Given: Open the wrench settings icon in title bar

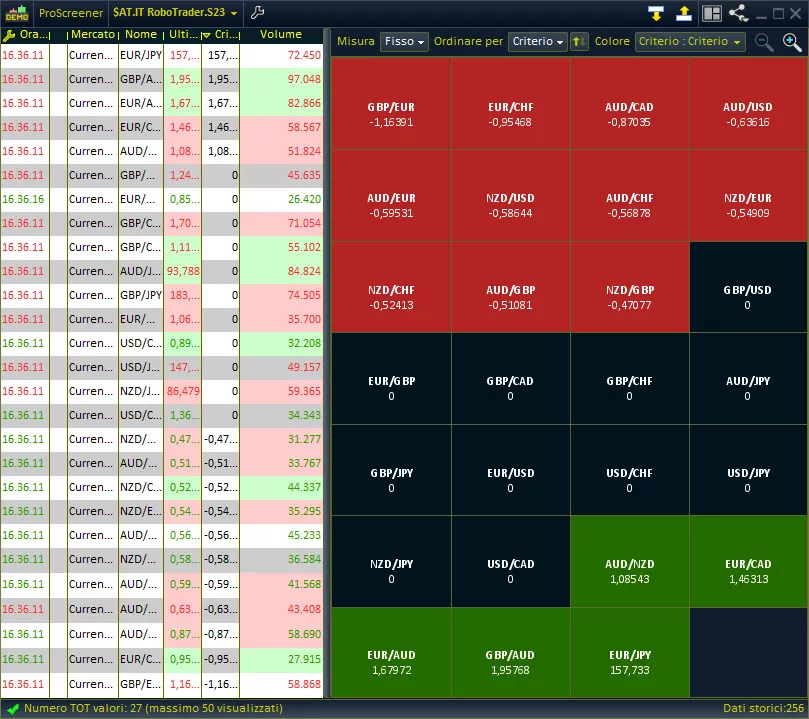Looking at the screenshot, I should 257,13.
